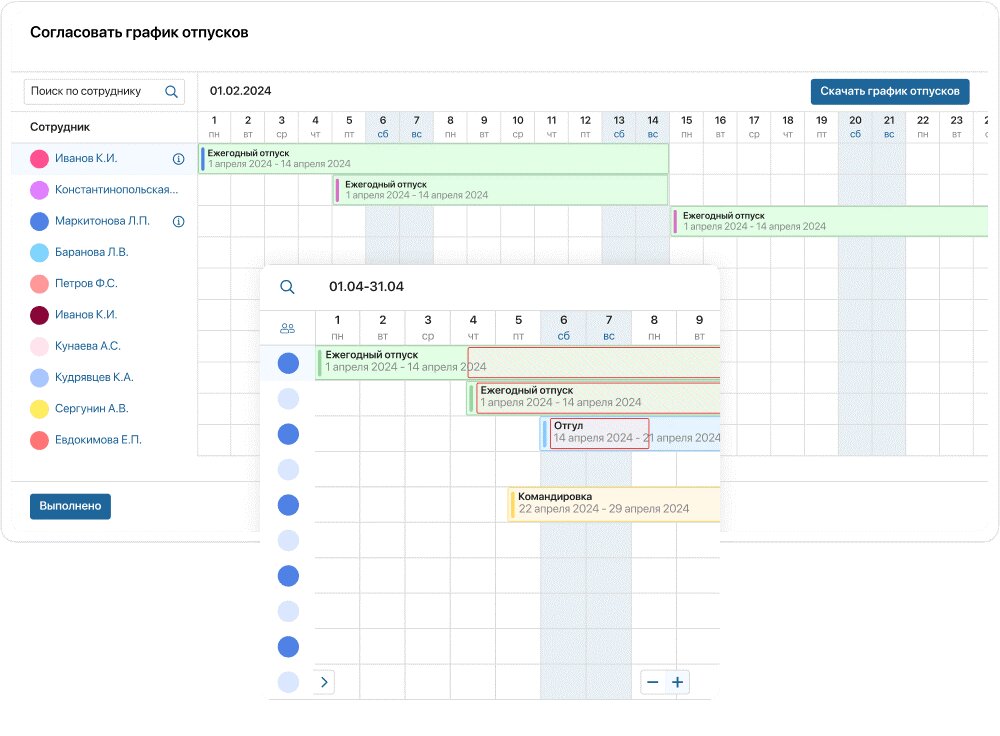The width and height of the screenshot is (1000, 736).
Task: Click day 13 сб header in main schedule
Action: click(x=619, y=127)
